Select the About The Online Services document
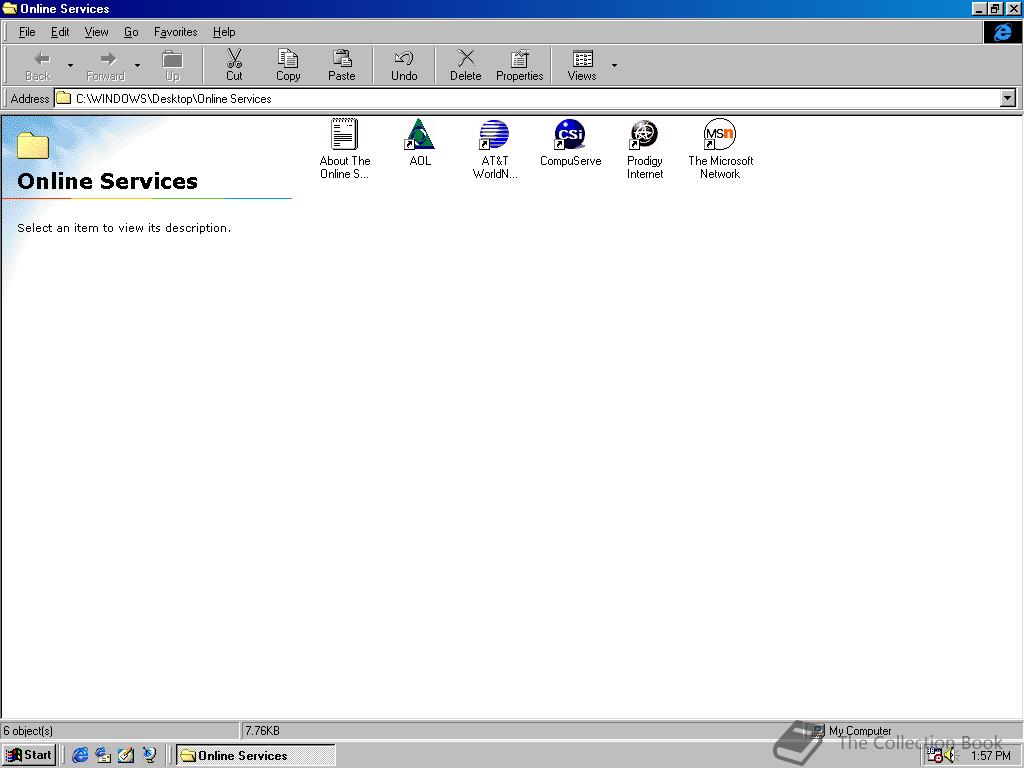 point(344,148)
